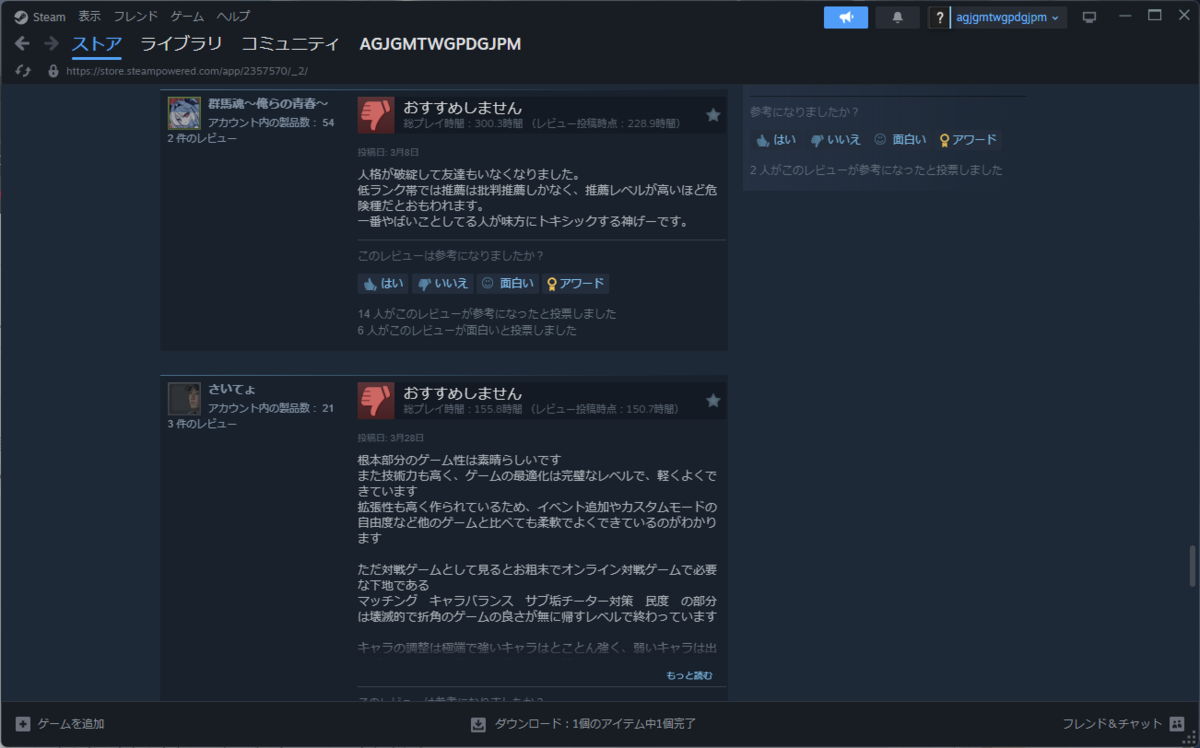Click the padlock security icon
This screenshot has width=1200, height=748.
point(53,71)
